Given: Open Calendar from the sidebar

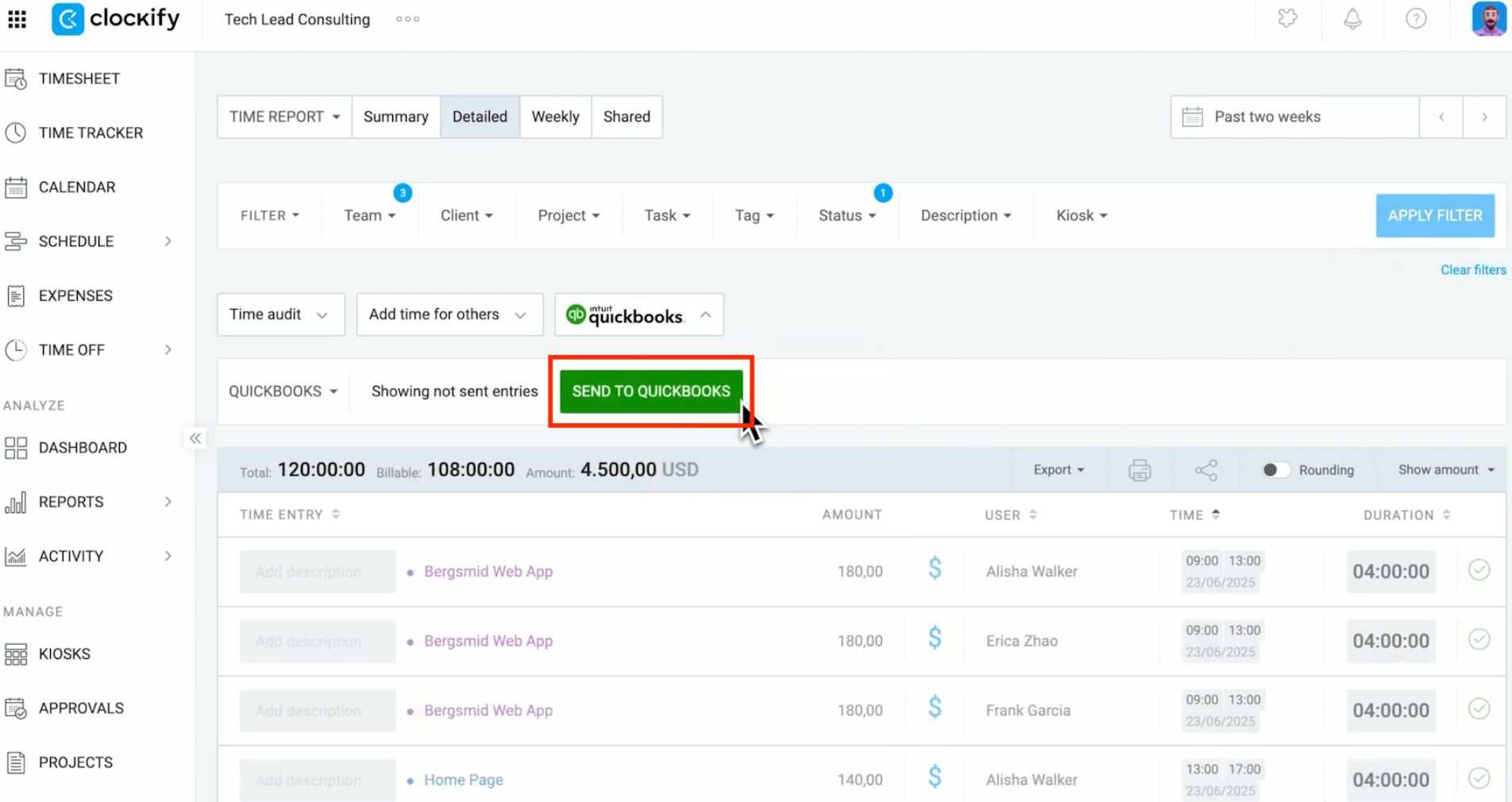Looking at the screenshot, I should (x=76, y=187).
